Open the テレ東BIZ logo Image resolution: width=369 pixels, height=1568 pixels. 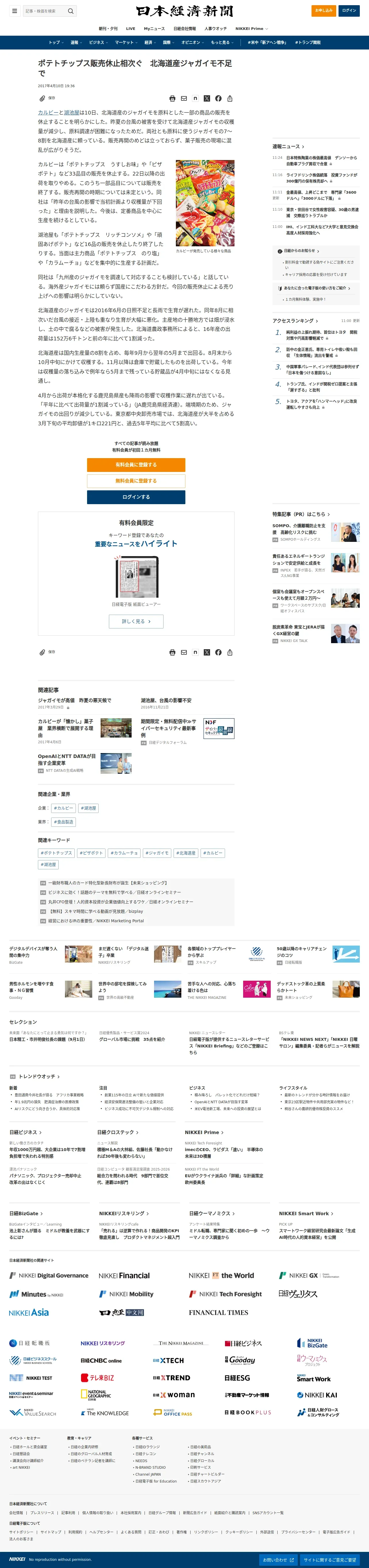click(97, 1378)
